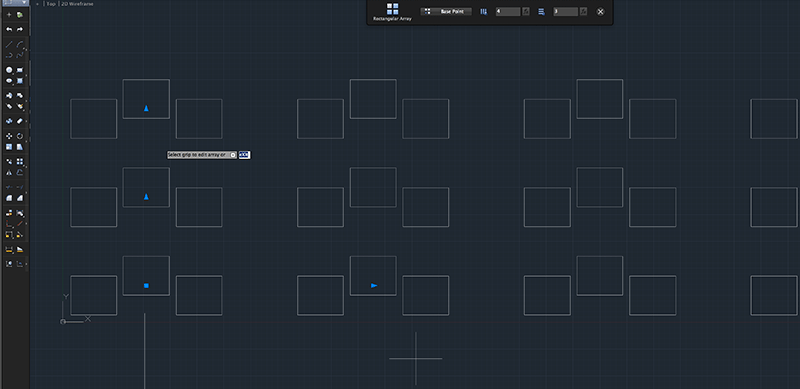The image size is (800, 389).
Task: Open the command prompt options dropdown
Action: point(233,155)
